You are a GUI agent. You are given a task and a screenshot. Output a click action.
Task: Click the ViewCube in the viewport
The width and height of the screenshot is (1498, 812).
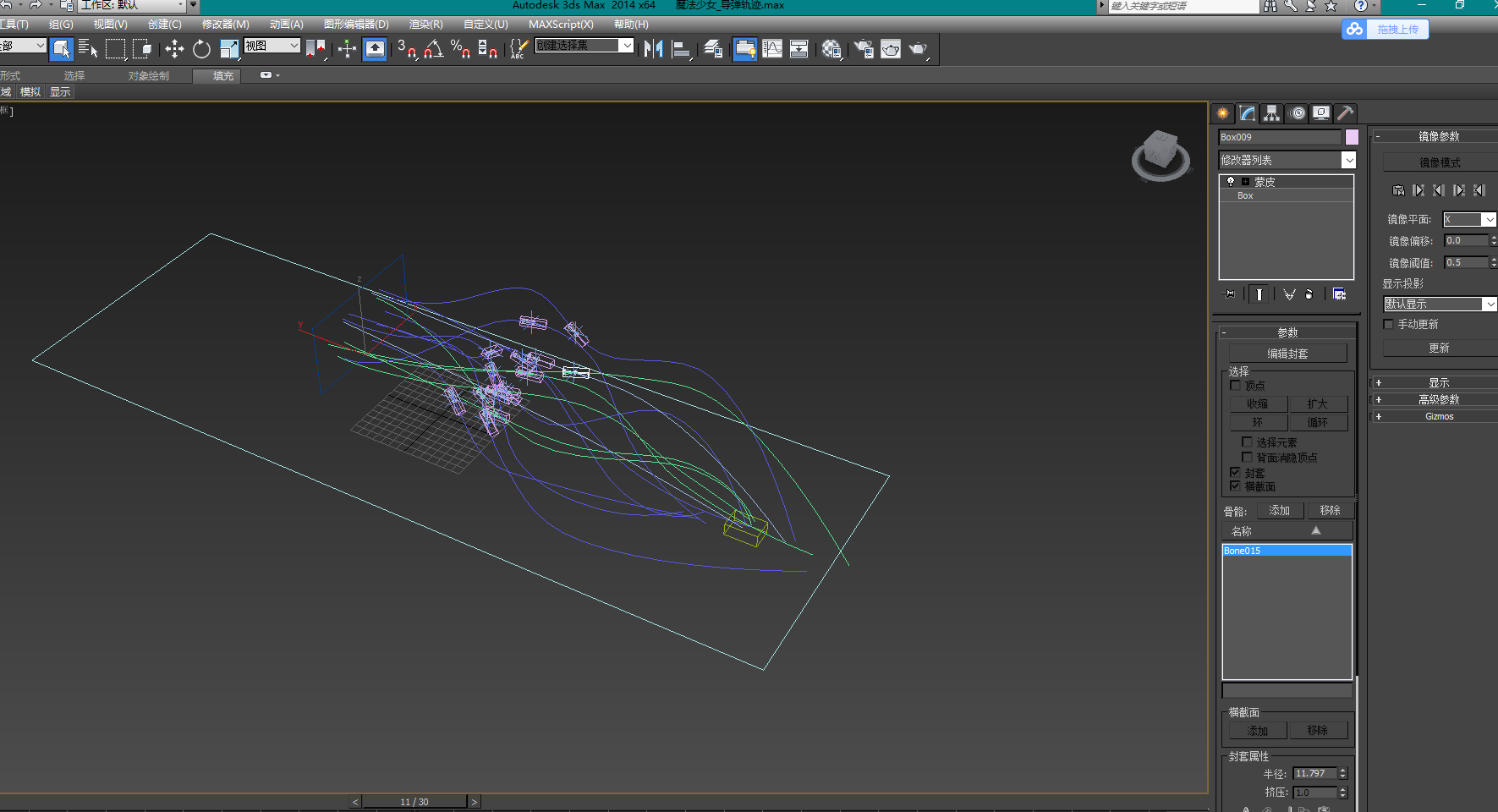point(1161,155)
